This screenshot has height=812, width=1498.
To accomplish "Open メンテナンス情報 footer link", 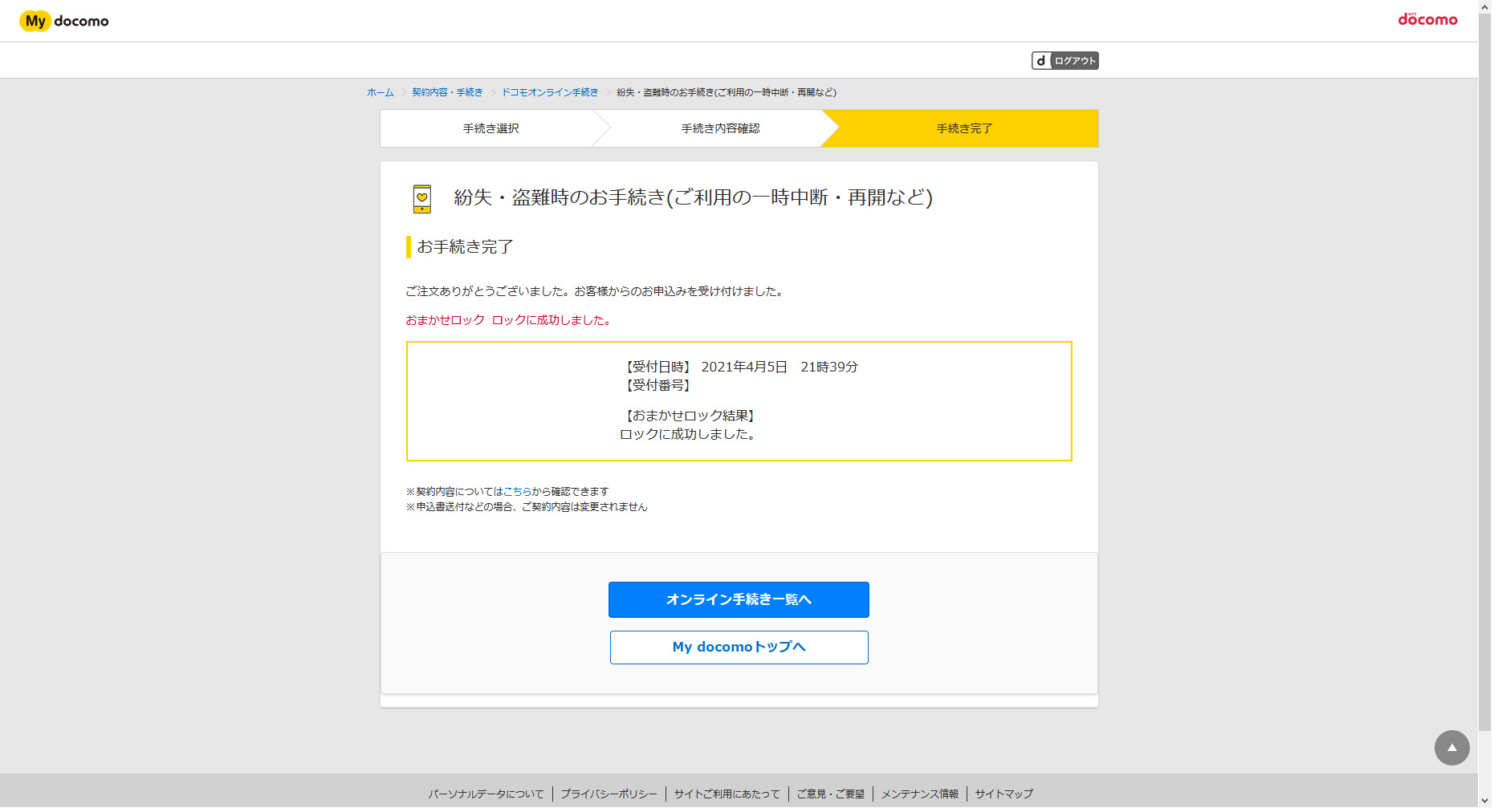I will click(920, 794).
